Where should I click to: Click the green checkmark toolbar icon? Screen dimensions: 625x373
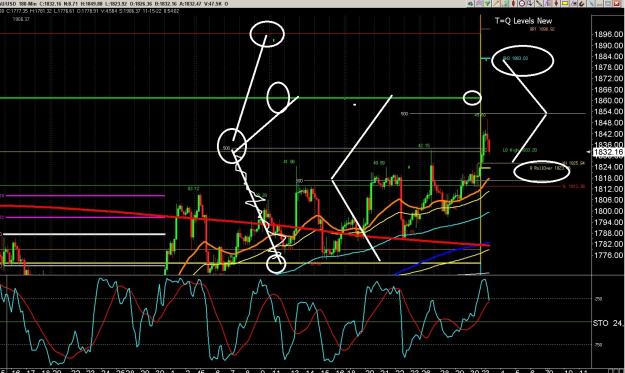point(488,3)
